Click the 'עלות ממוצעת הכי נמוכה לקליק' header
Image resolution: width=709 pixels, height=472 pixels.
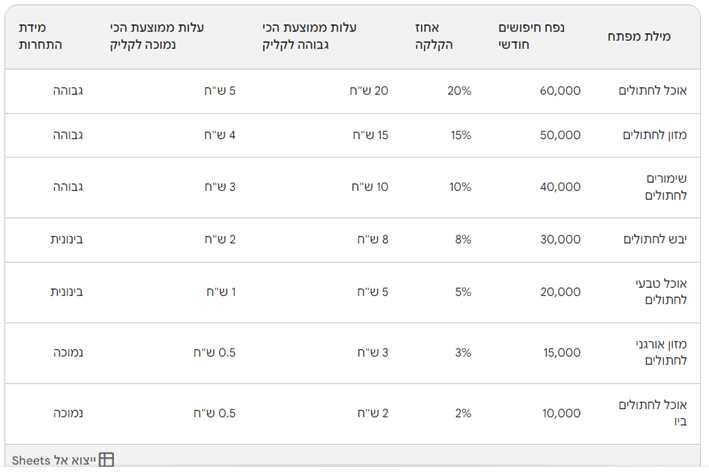[156, 36]
